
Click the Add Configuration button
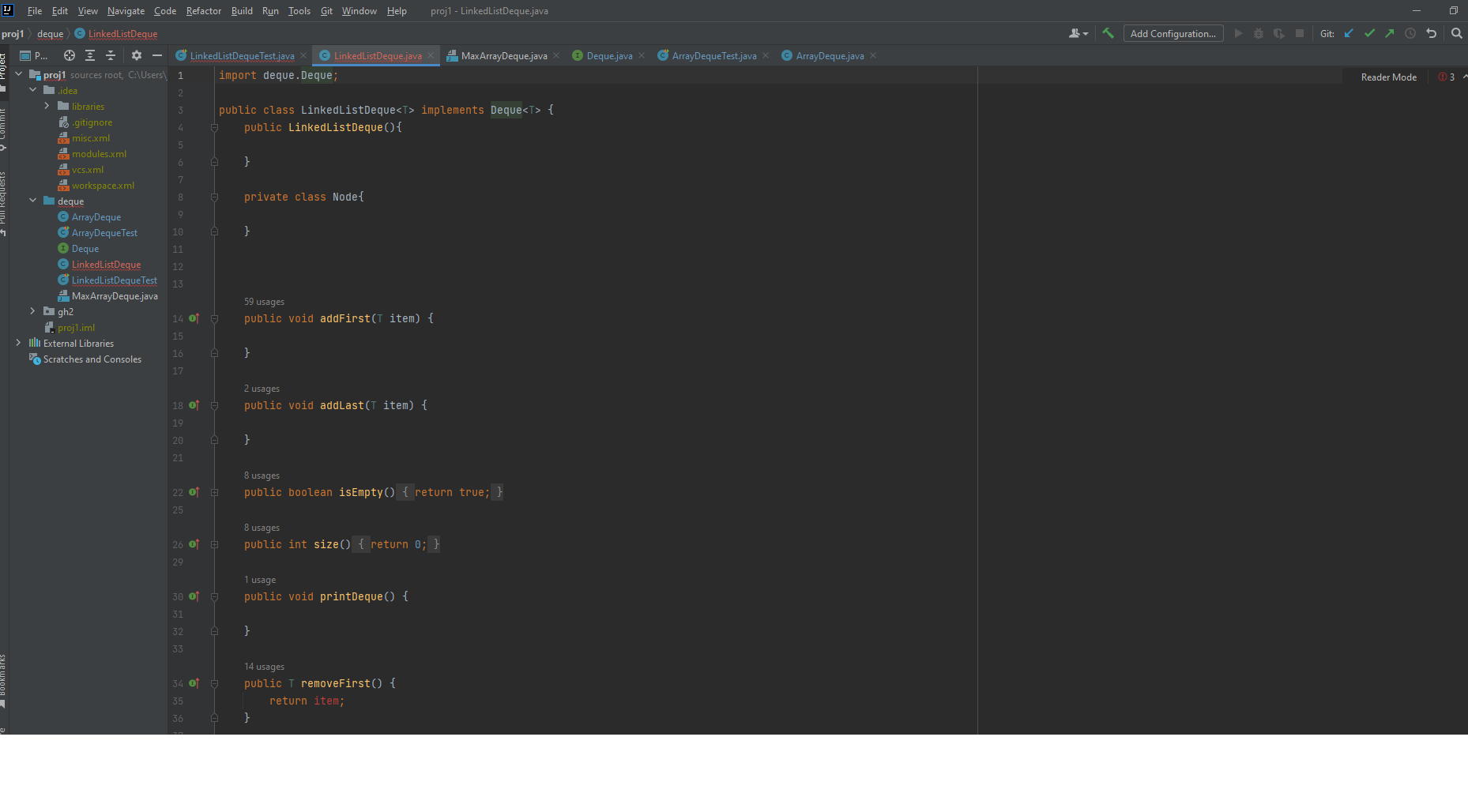1173,33
